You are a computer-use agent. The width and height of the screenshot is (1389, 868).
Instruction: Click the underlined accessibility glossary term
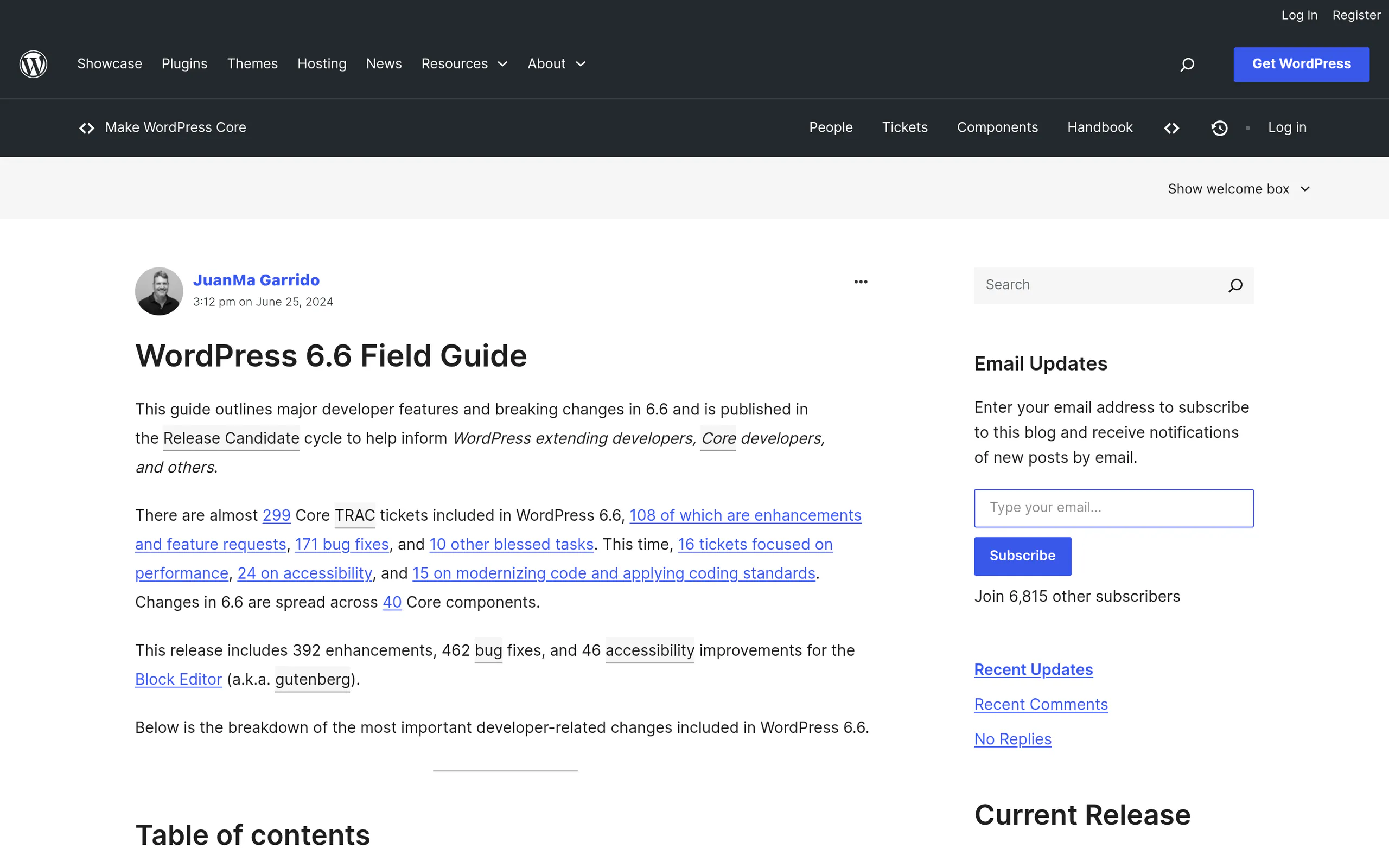[649, 650]
